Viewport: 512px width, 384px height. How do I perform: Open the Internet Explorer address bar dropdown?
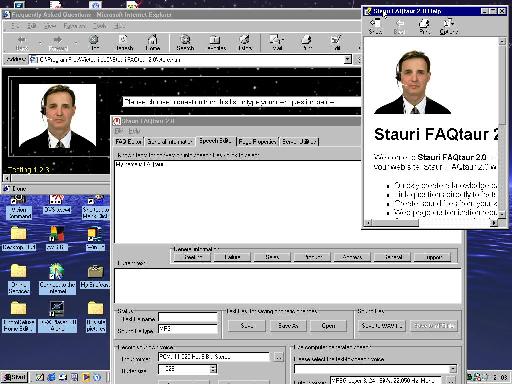click(x=347, y=60)
